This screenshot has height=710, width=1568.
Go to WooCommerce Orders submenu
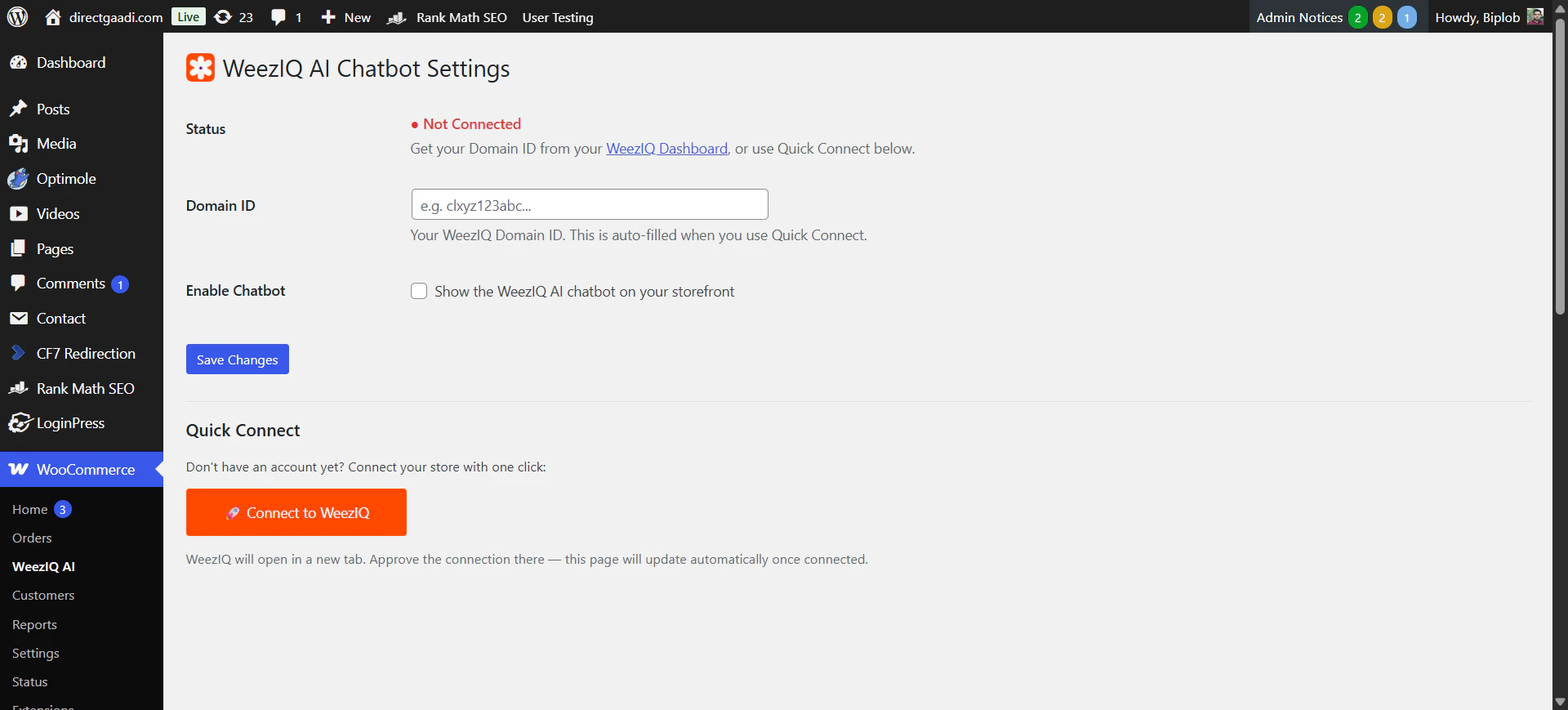(32, 538)
